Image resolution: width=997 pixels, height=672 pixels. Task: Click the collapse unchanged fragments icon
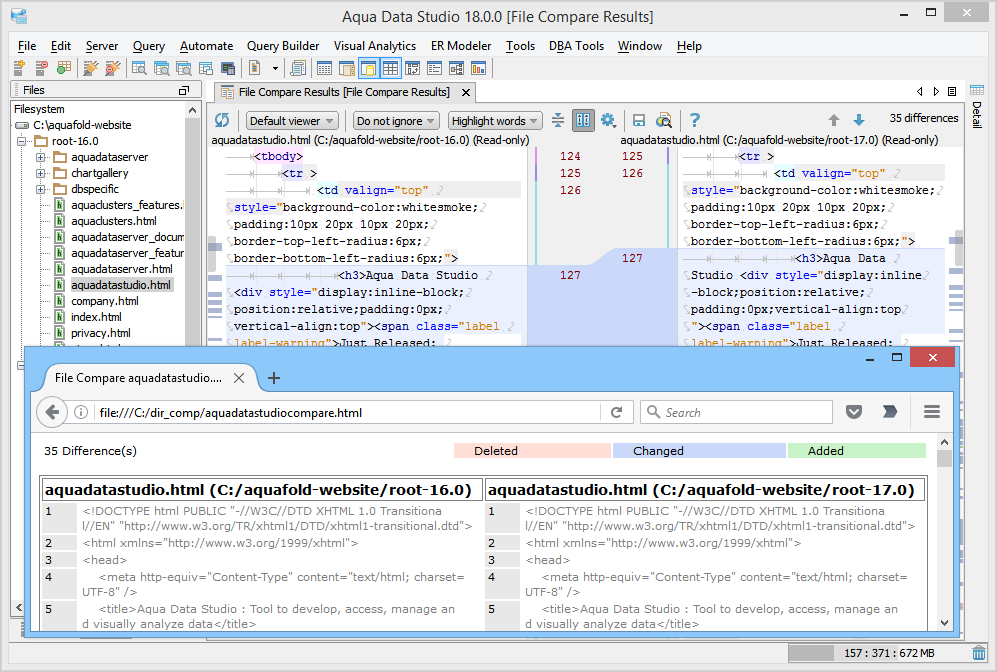(558, 120)
